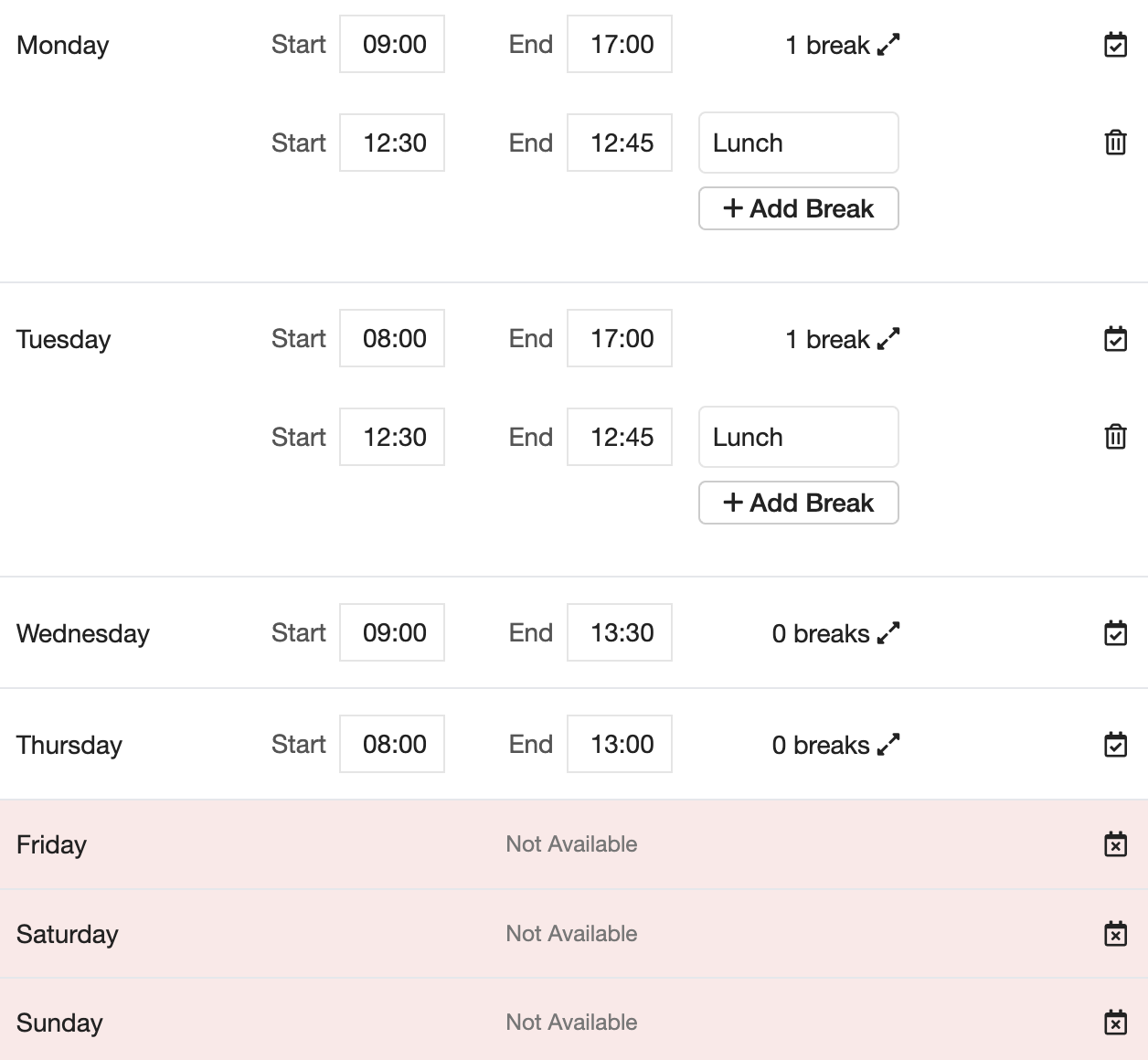Click Add Break button under Tuesday
Screen dimensions: 1148x1060
point(798,503)
